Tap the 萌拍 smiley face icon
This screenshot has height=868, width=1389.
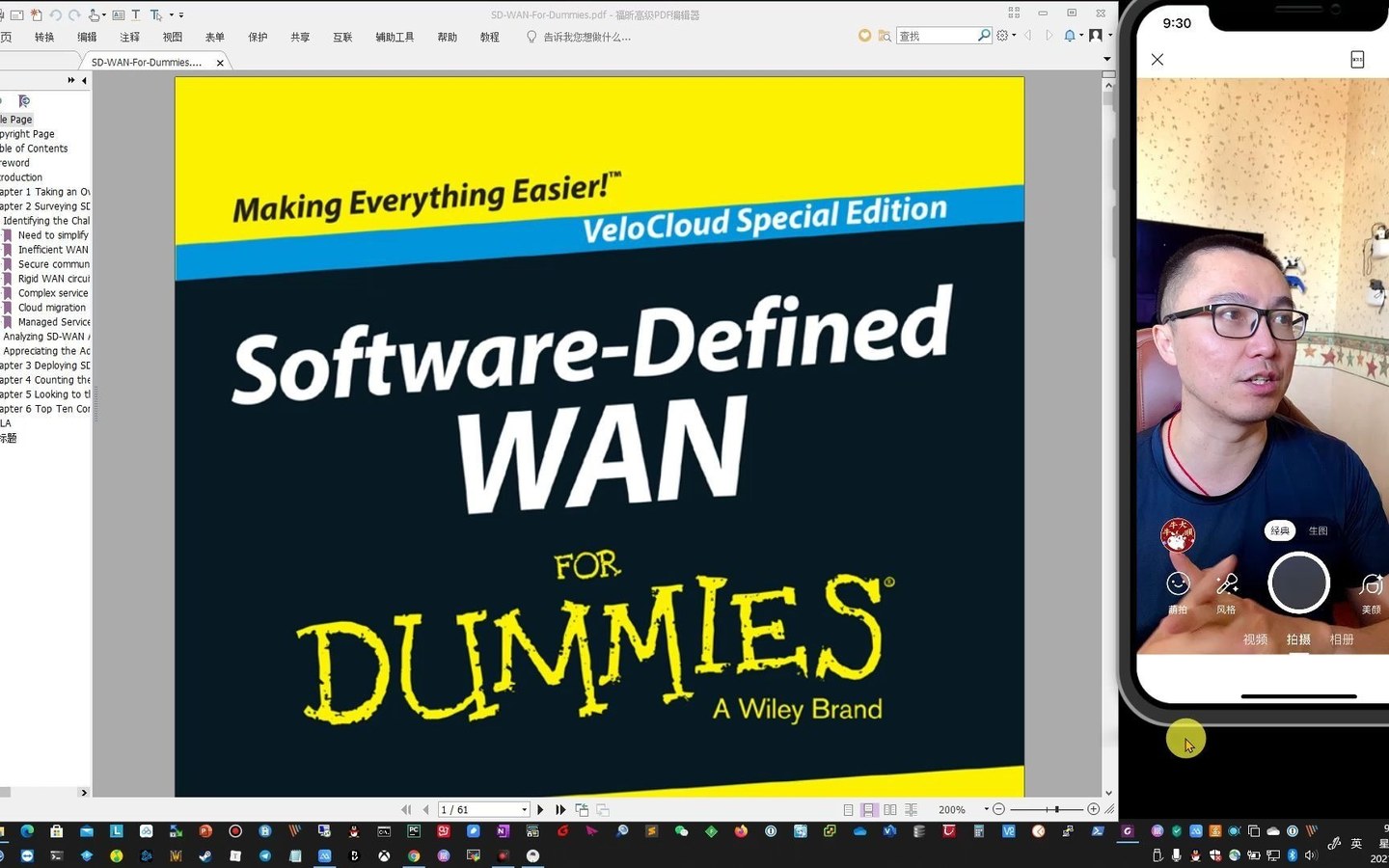pyautogui.click(x=1178, y=584)
